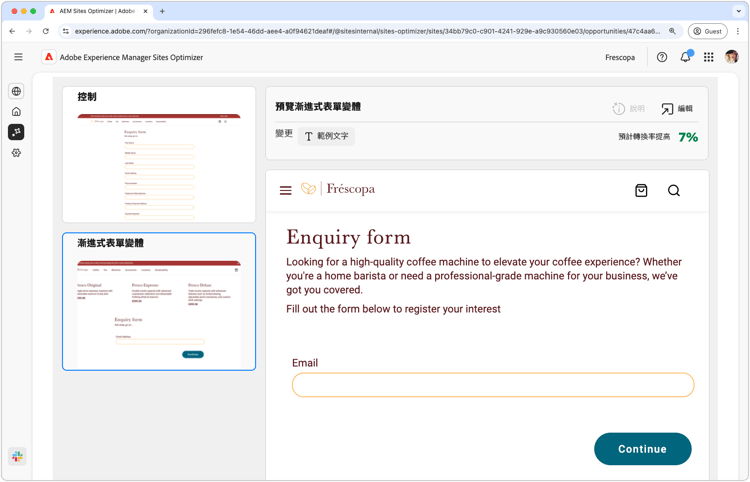This screenshot has height=482, width=750.
Task: Click the search magnifier in the preview
Action: (x=674, y=190)
